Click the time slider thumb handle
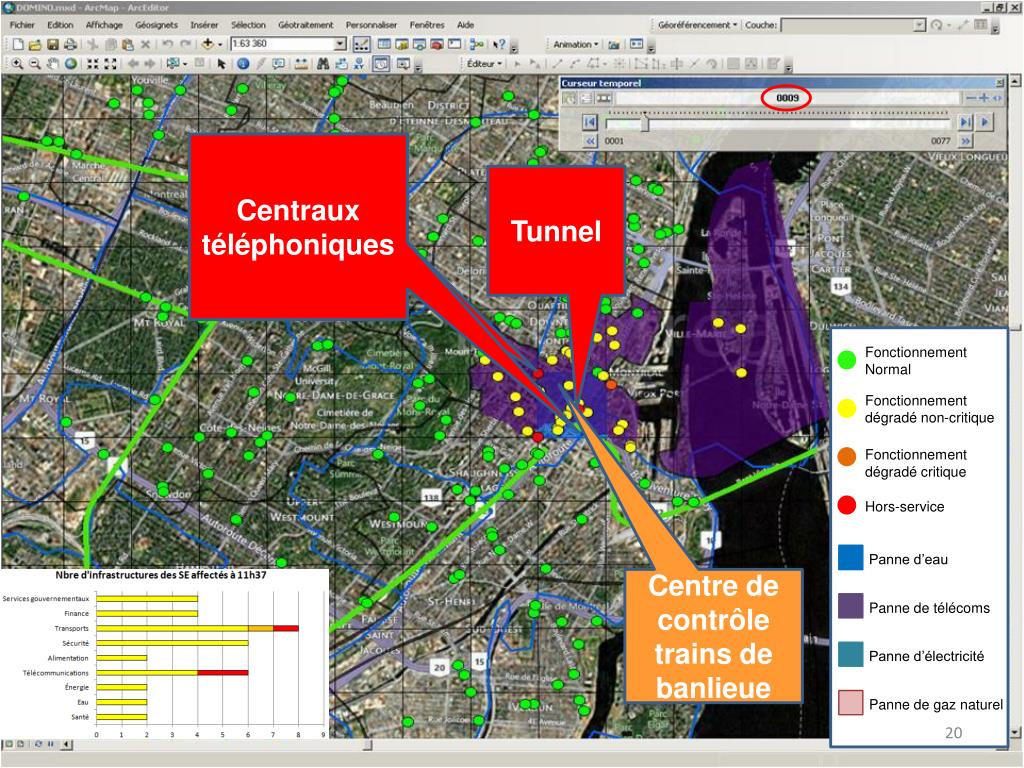This screenshot has height=768, width=1024. tap(645, 121)
